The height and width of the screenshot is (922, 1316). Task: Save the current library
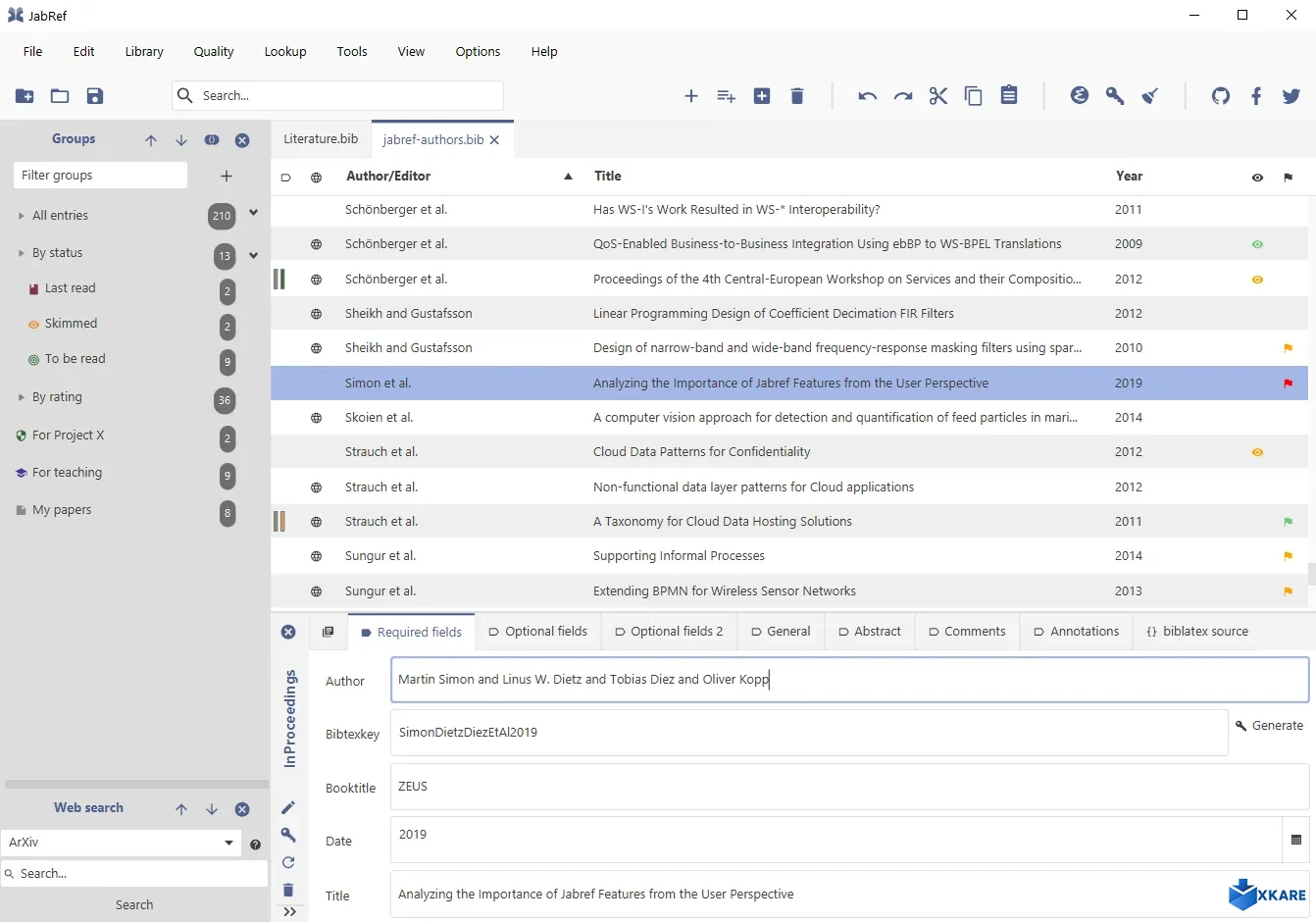[x=95, y=96]
